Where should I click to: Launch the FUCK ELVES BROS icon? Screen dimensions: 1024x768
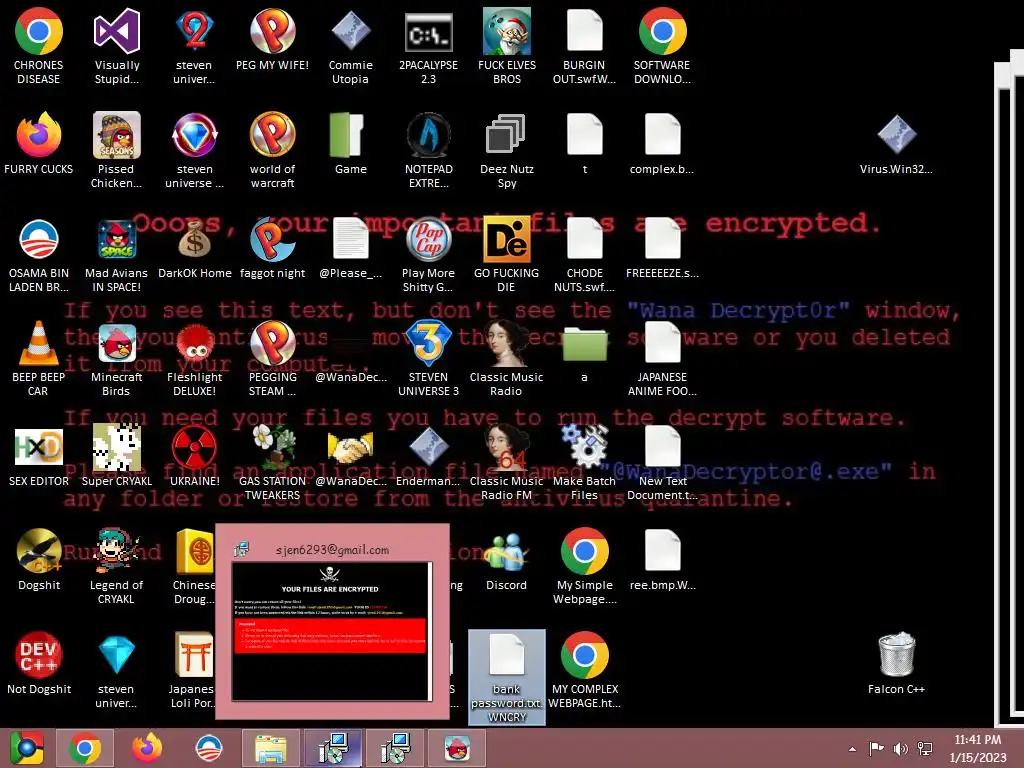point(506,31)
